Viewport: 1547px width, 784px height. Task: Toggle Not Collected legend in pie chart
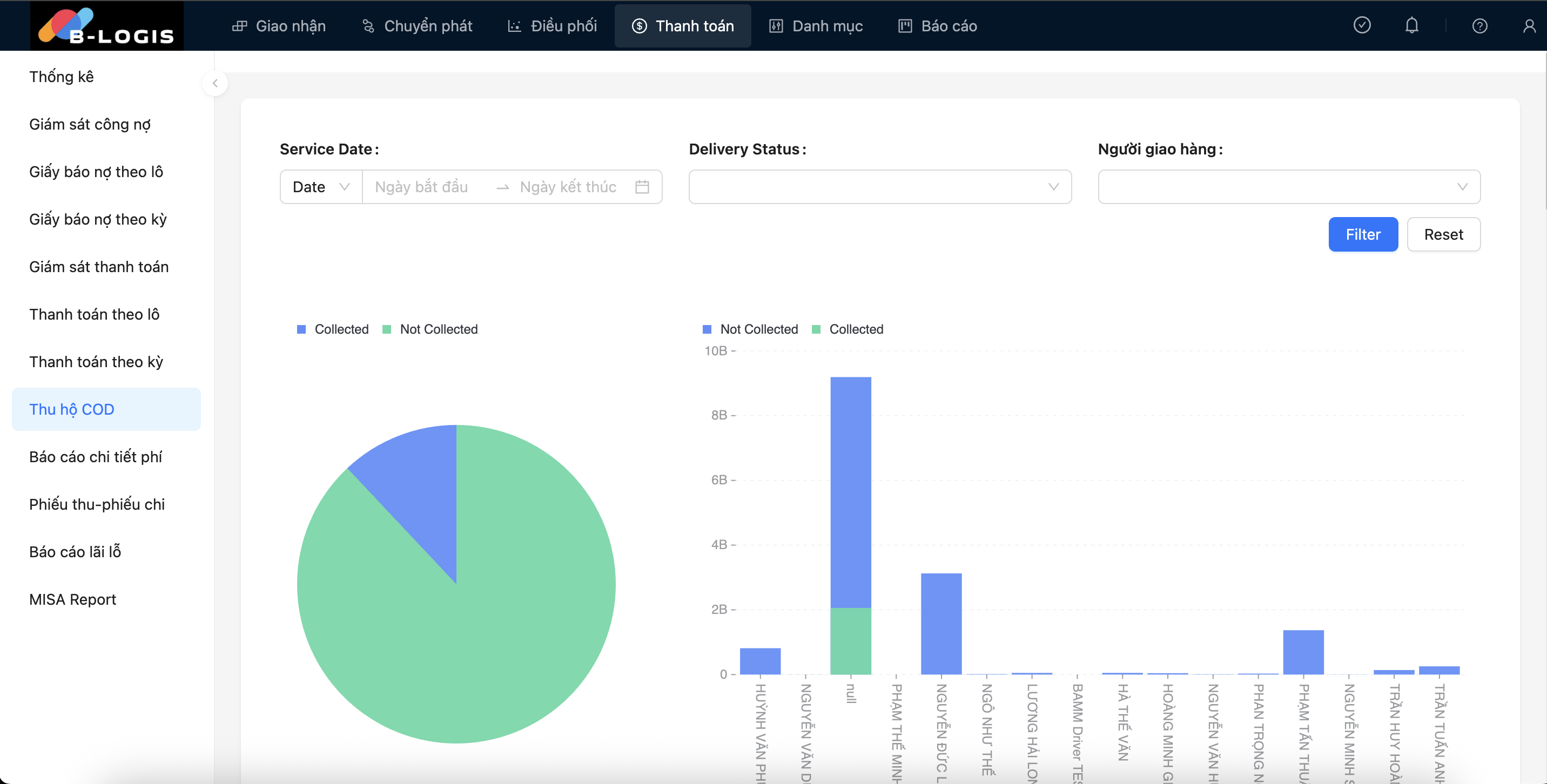point(430,329)
